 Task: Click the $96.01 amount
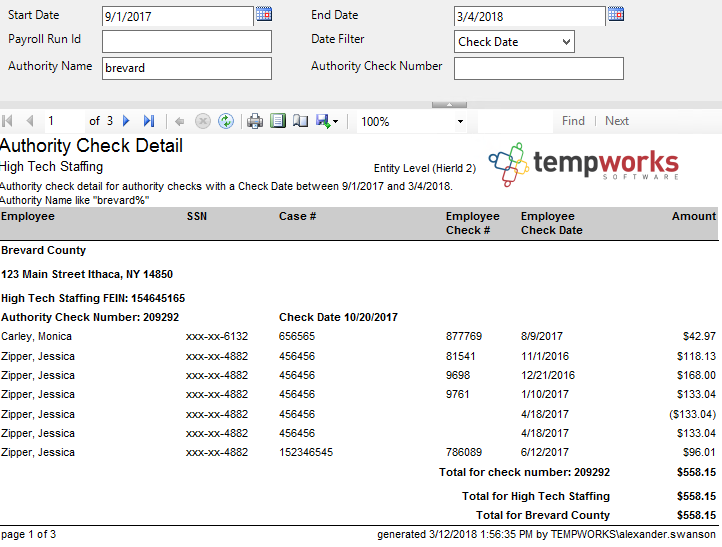click(699, 452)
